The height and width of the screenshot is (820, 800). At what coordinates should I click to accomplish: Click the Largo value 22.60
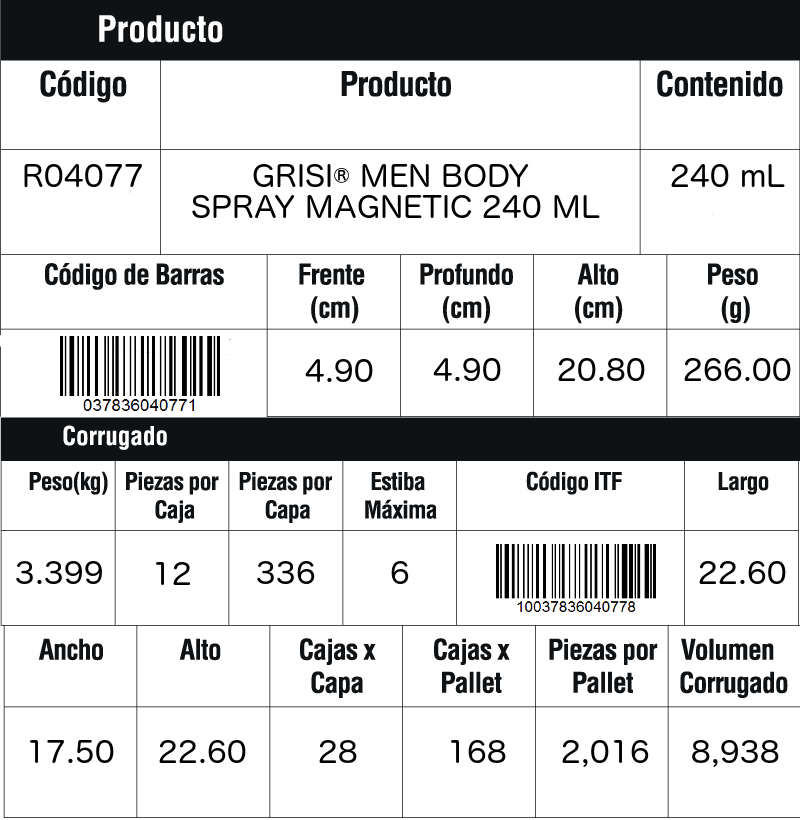(x=742, y=573)
